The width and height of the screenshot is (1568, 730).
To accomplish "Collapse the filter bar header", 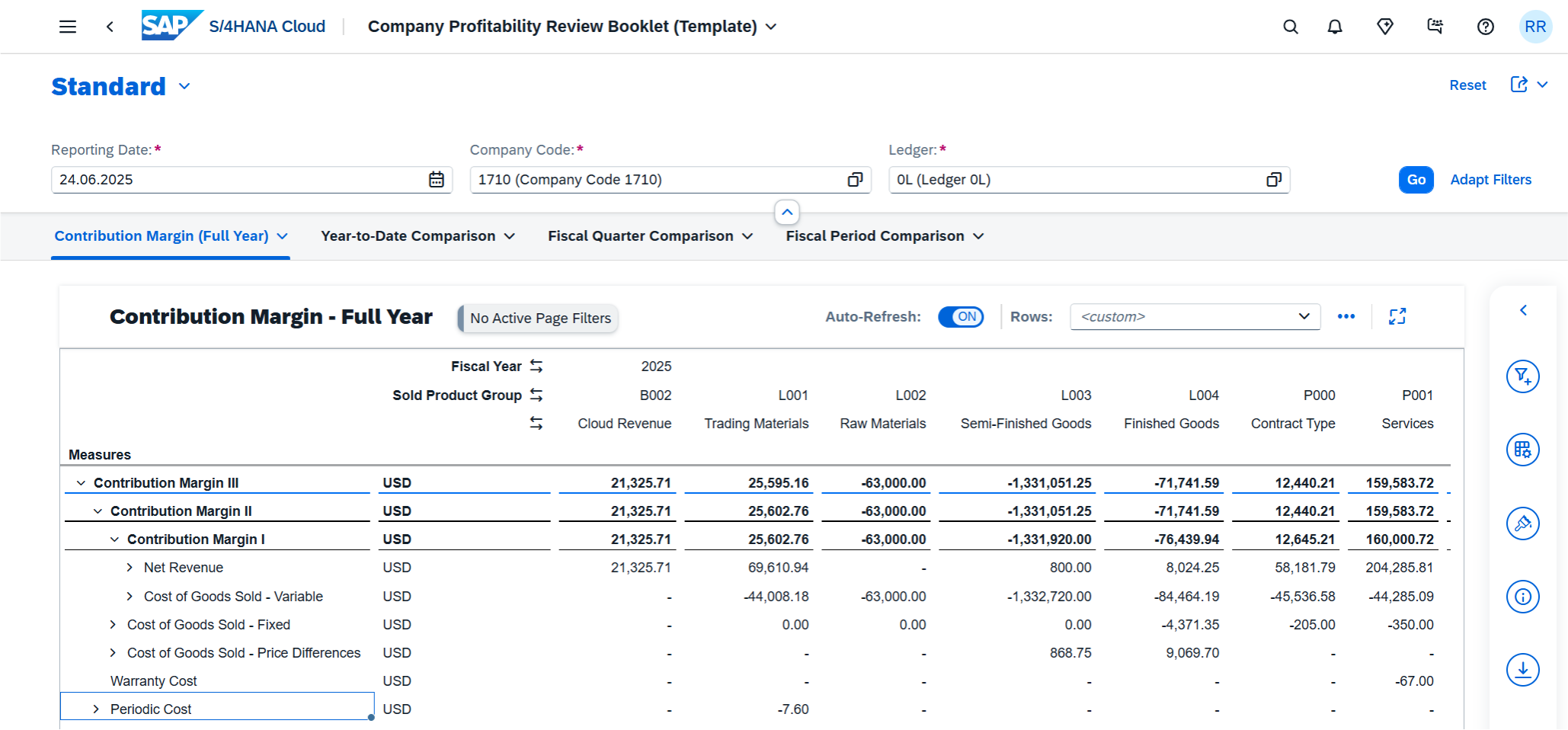I will point(787,212).
